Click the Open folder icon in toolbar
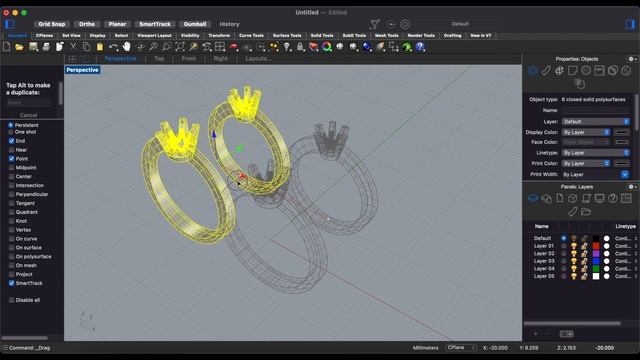The height and width of the screenshot is (360, 640). (x=19, y=47)
